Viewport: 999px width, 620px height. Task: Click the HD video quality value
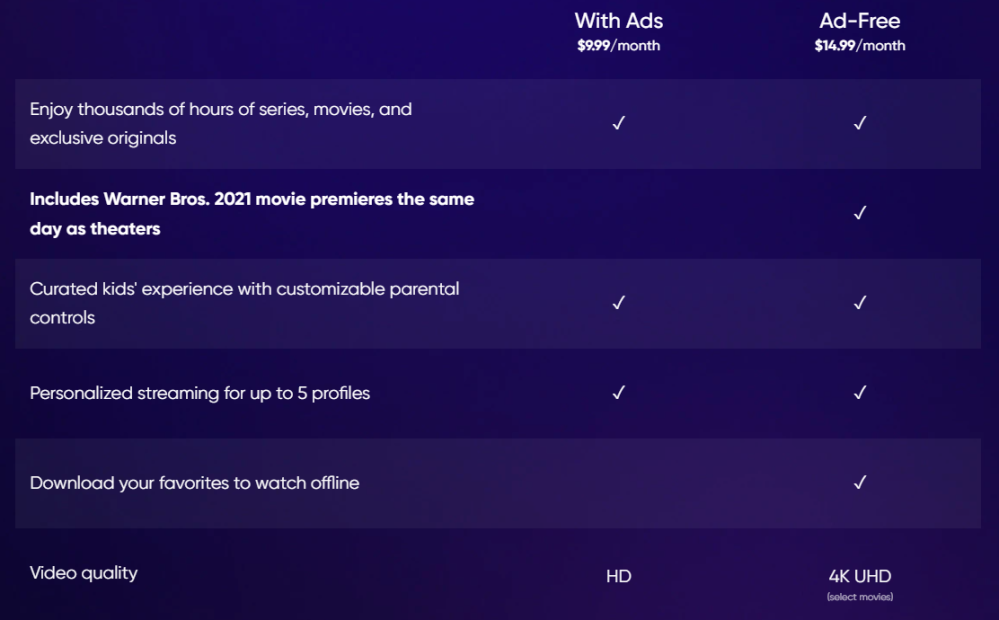pyautogui.click(x=619, y=576)
